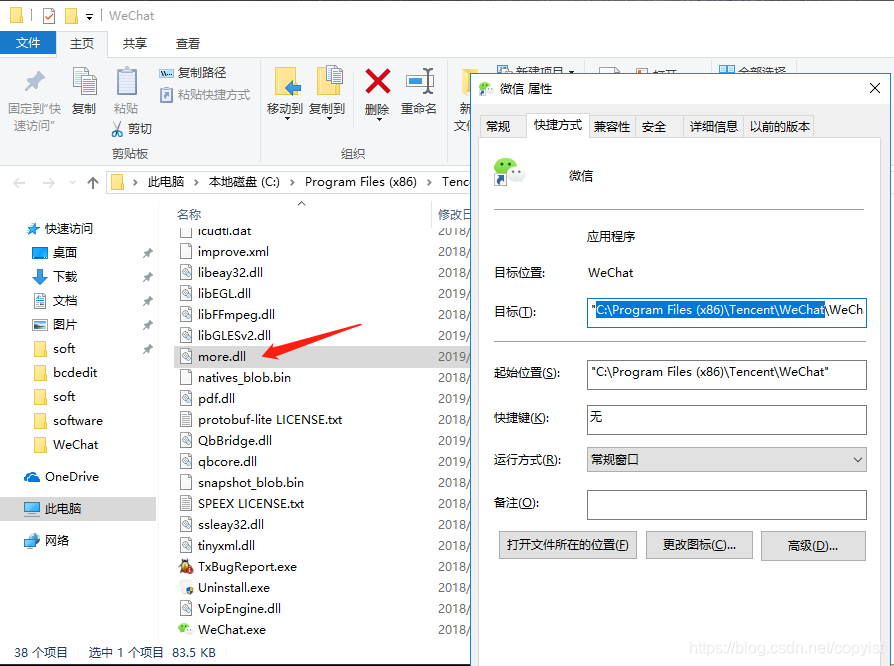The image size is (894, 666).
Task: Select VoipEngine.dll in the file list
Action: pos(239,609)
